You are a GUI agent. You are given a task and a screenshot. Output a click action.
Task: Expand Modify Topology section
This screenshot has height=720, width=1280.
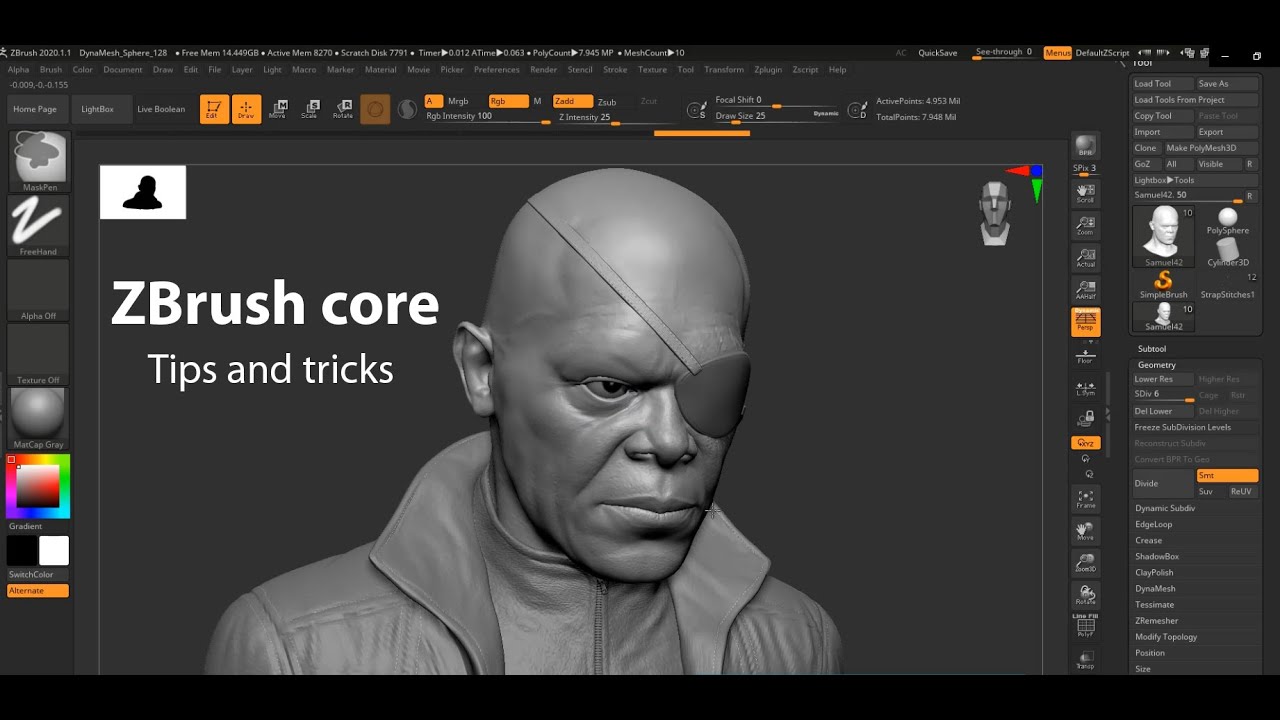pos(1166,636)
